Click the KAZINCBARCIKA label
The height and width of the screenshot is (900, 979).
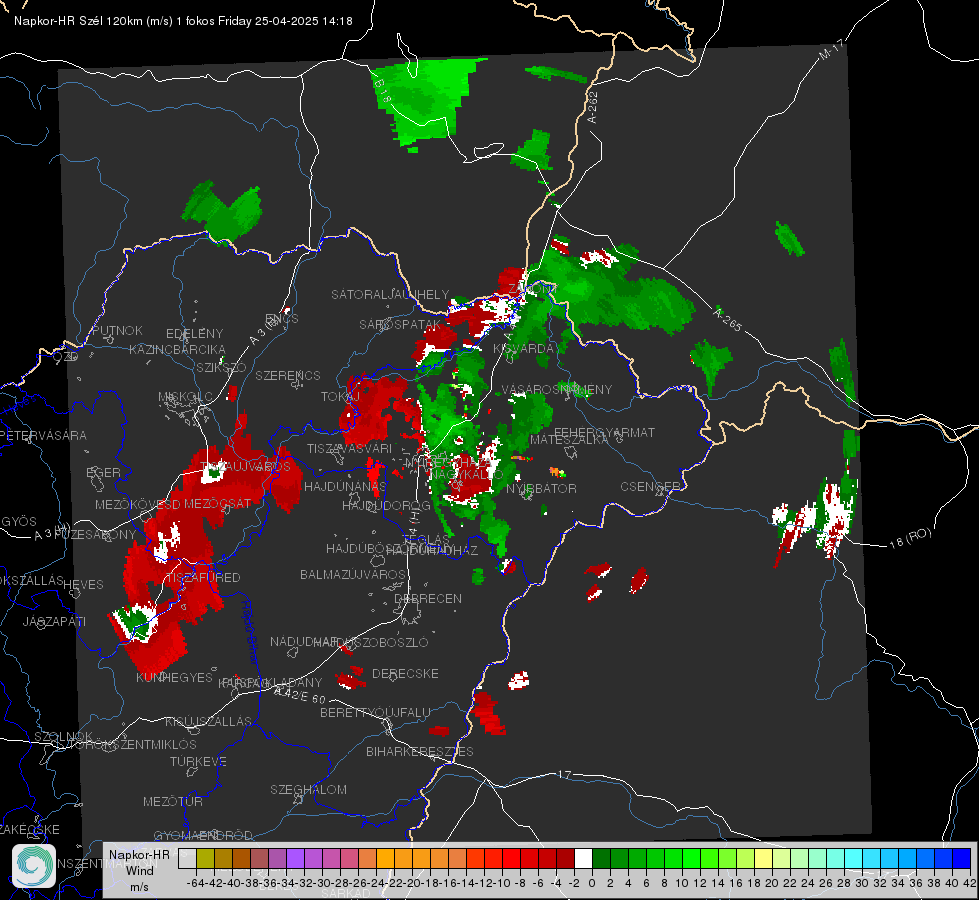[x=177, y=350]
